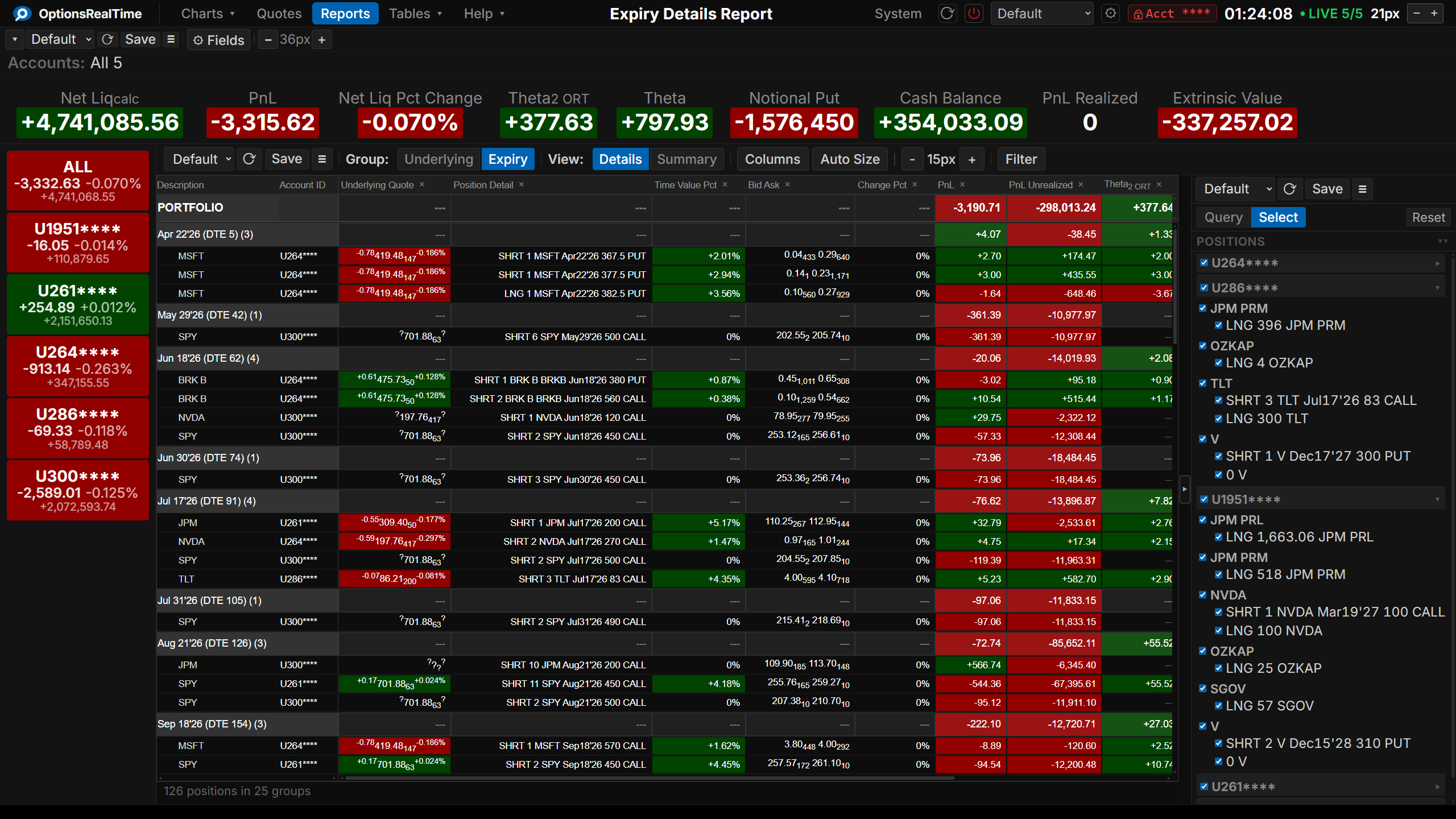
Task: Reset the position selection
Action: pos(1428,217)
